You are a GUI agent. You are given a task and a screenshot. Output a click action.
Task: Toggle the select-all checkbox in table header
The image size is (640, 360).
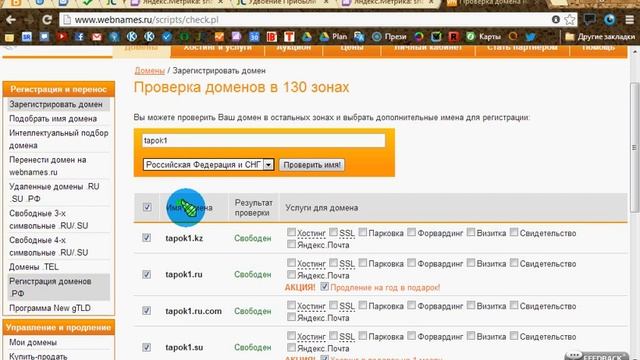pos(147,207)
